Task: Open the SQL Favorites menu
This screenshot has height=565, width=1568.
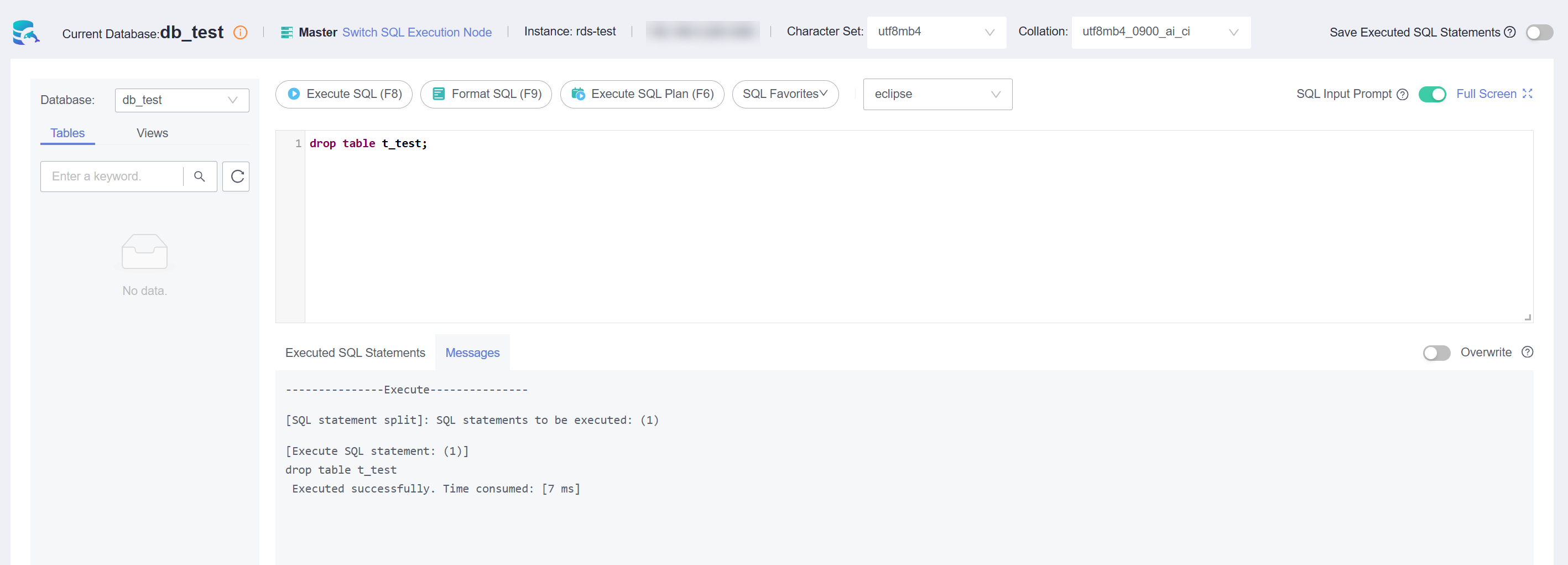Action: [785, 95]
